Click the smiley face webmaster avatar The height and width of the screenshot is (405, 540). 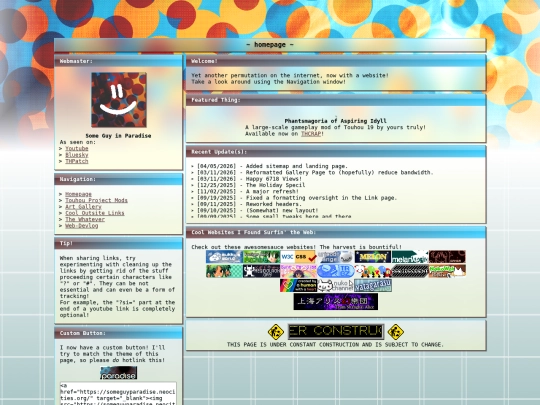119,100
